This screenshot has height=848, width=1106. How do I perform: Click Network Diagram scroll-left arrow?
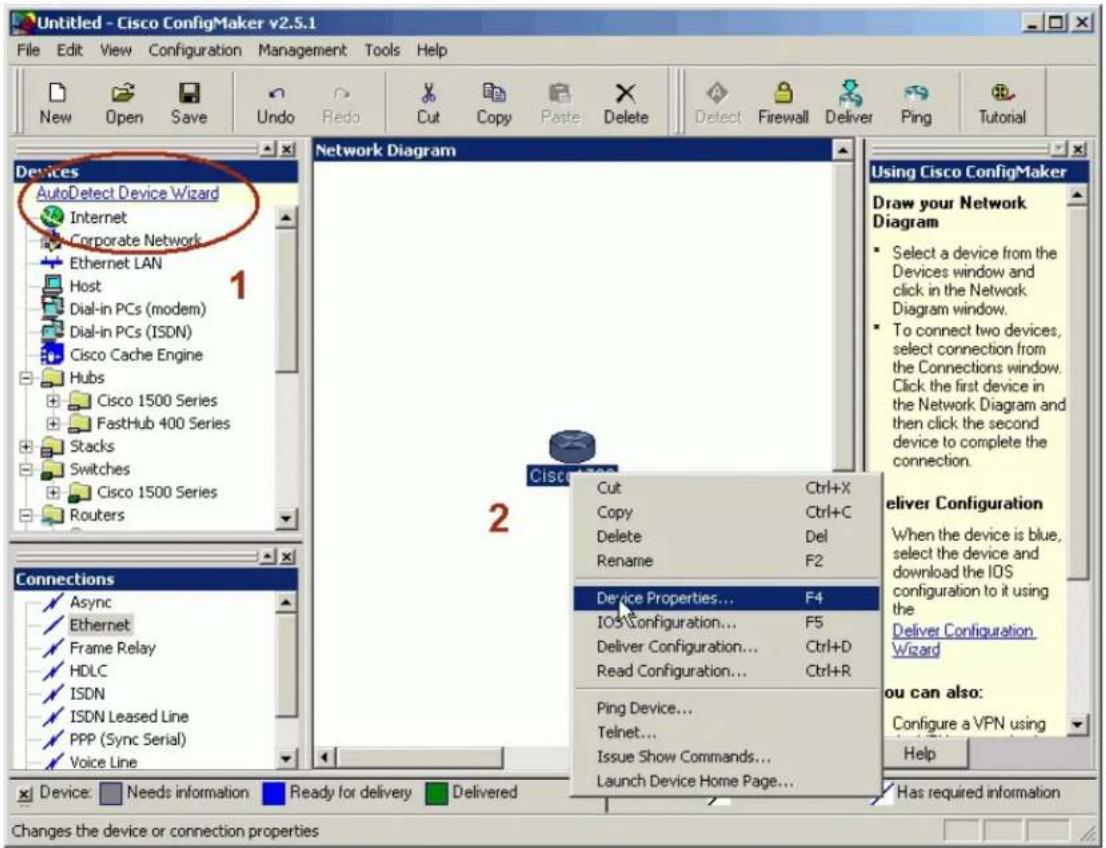tap(324, 757)
